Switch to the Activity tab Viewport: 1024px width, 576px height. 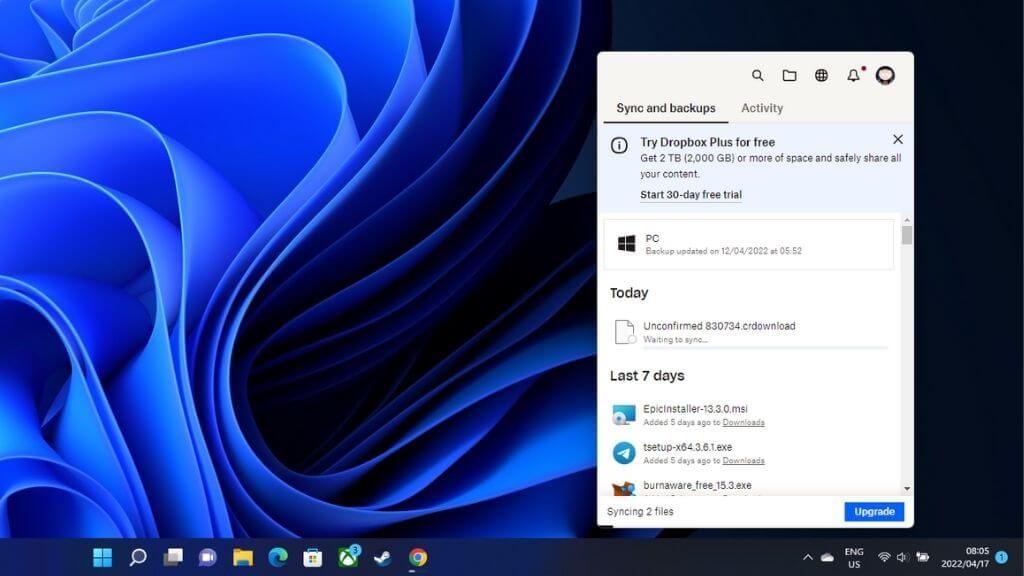point(762,108)
